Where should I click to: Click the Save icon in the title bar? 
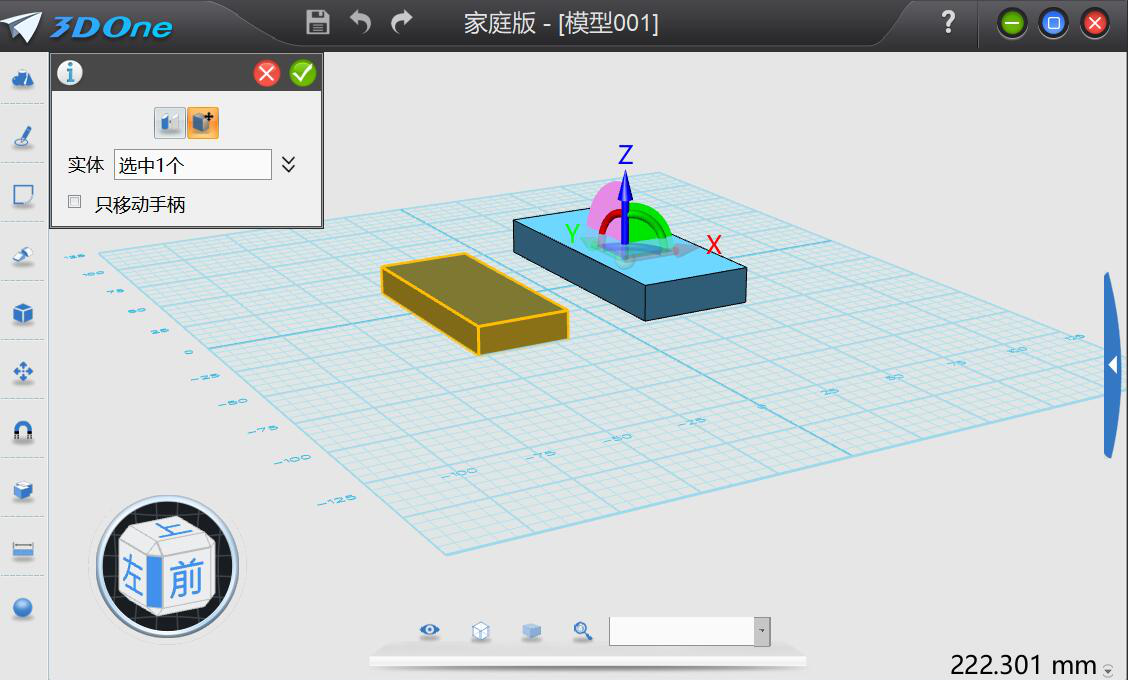(316, 21)
